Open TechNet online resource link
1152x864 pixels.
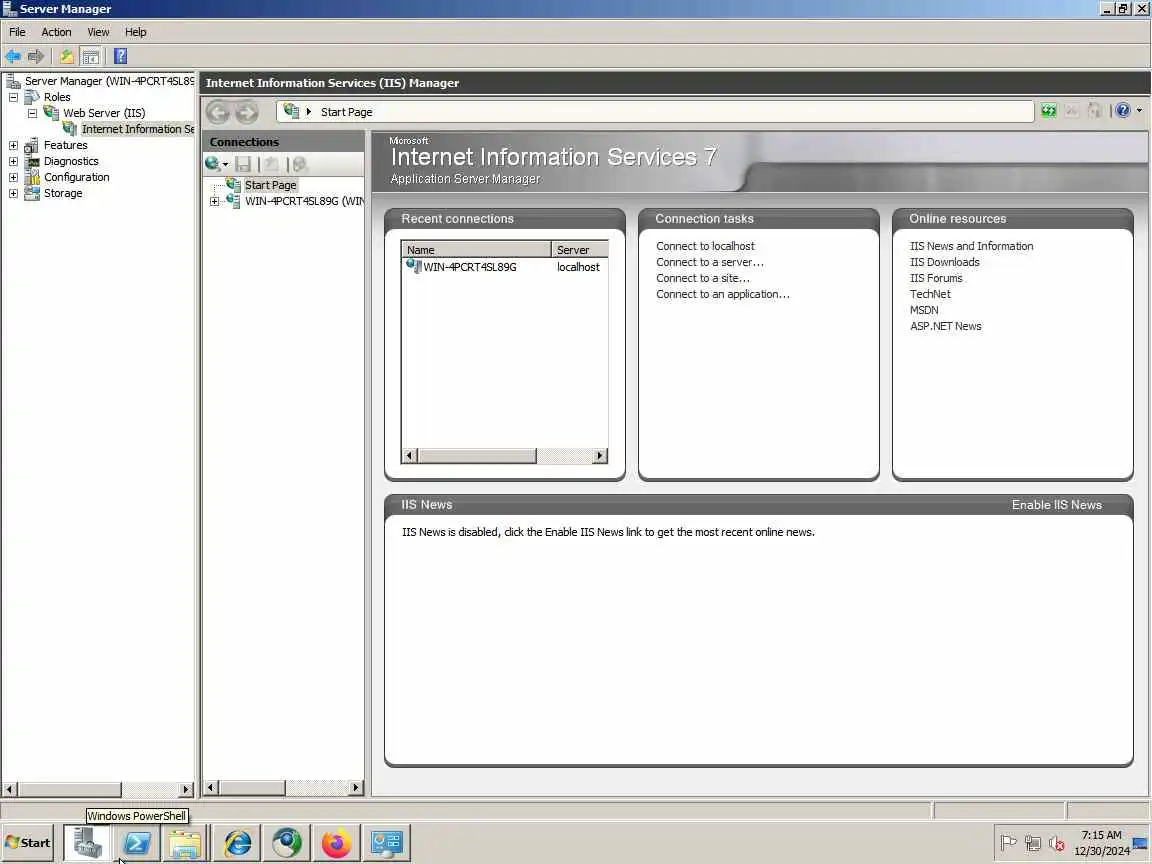tap(930, 295)
